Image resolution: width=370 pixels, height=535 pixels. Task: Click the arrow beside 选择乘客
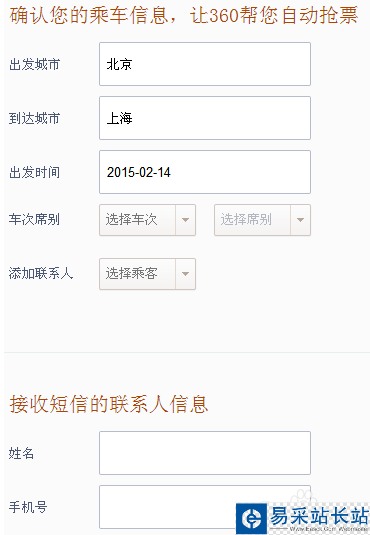(x=185, y=274)
